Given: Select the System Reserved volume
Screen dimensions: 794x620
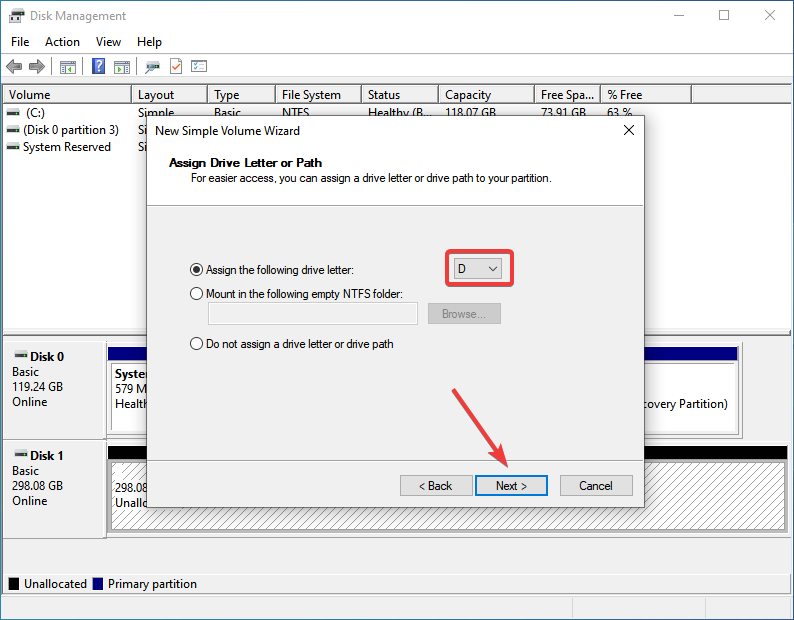Looking at the screenshot, I should [x=66, y=146].
